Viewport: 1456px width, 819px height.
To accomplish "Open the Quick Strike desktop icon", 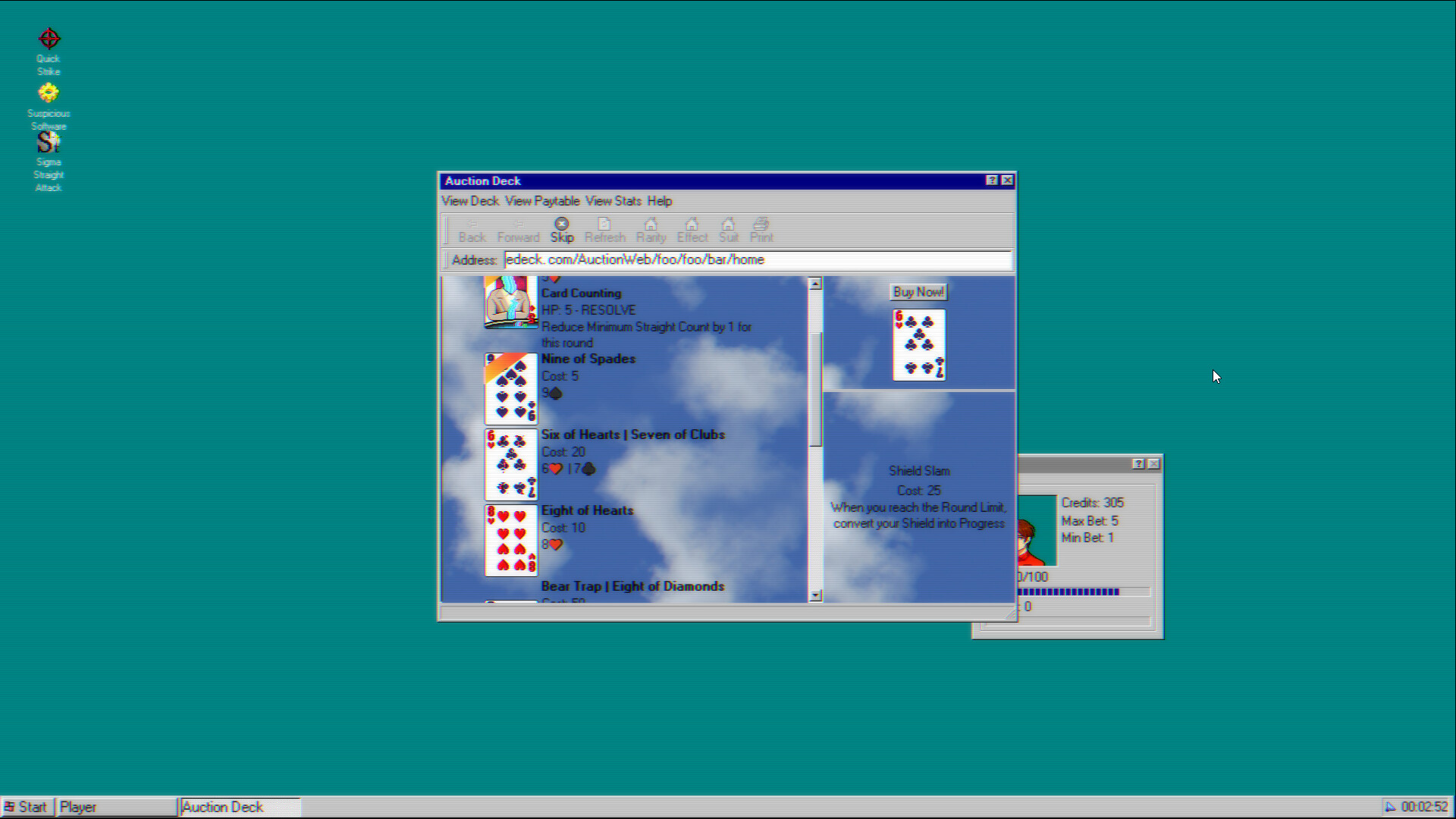I will (48, 38).
